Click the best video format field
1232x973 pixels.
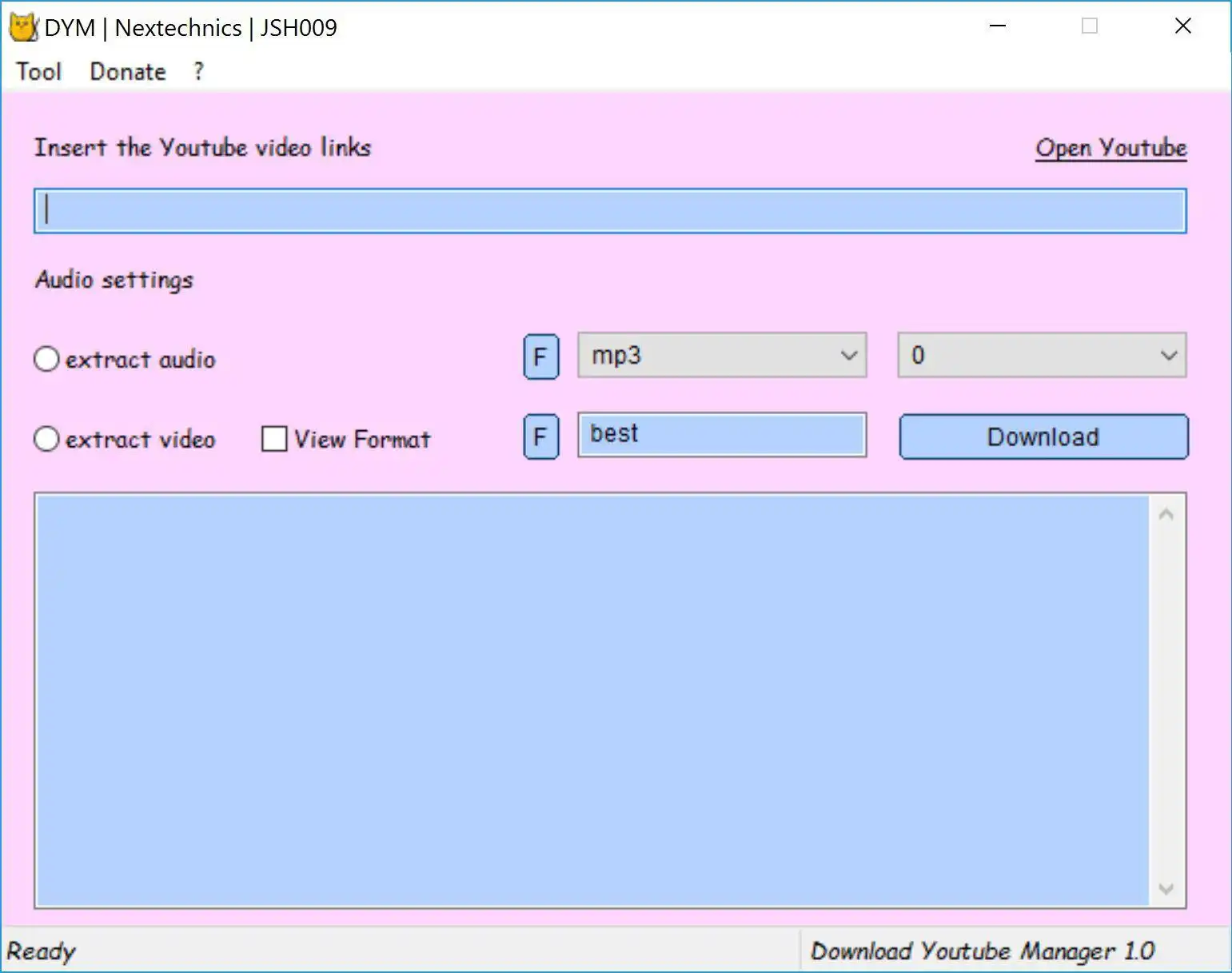[x=722, y=435]
